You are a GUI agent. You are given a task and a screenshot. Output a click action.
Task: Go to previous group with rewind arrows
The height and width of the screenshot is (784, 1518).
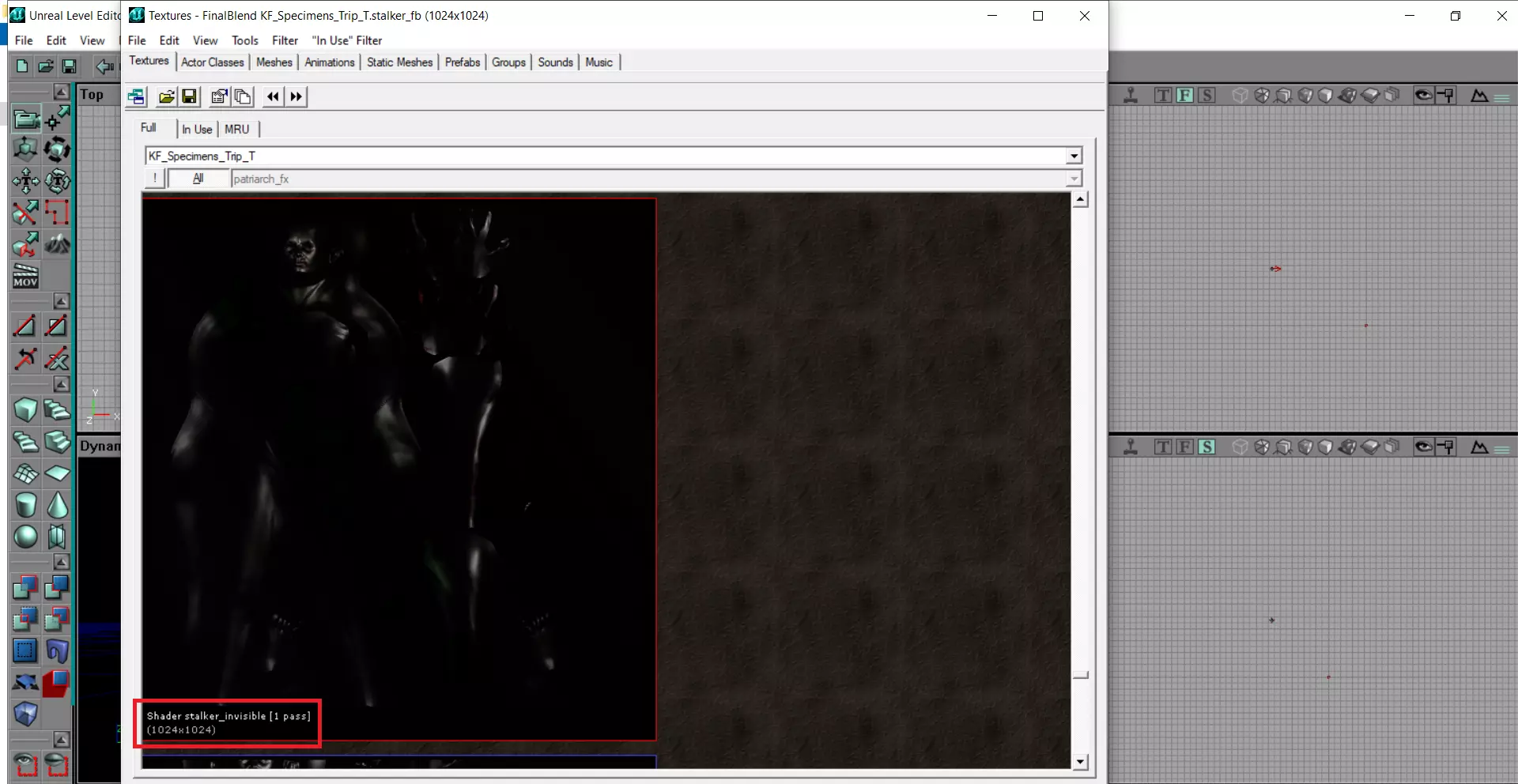pos(273,96)
